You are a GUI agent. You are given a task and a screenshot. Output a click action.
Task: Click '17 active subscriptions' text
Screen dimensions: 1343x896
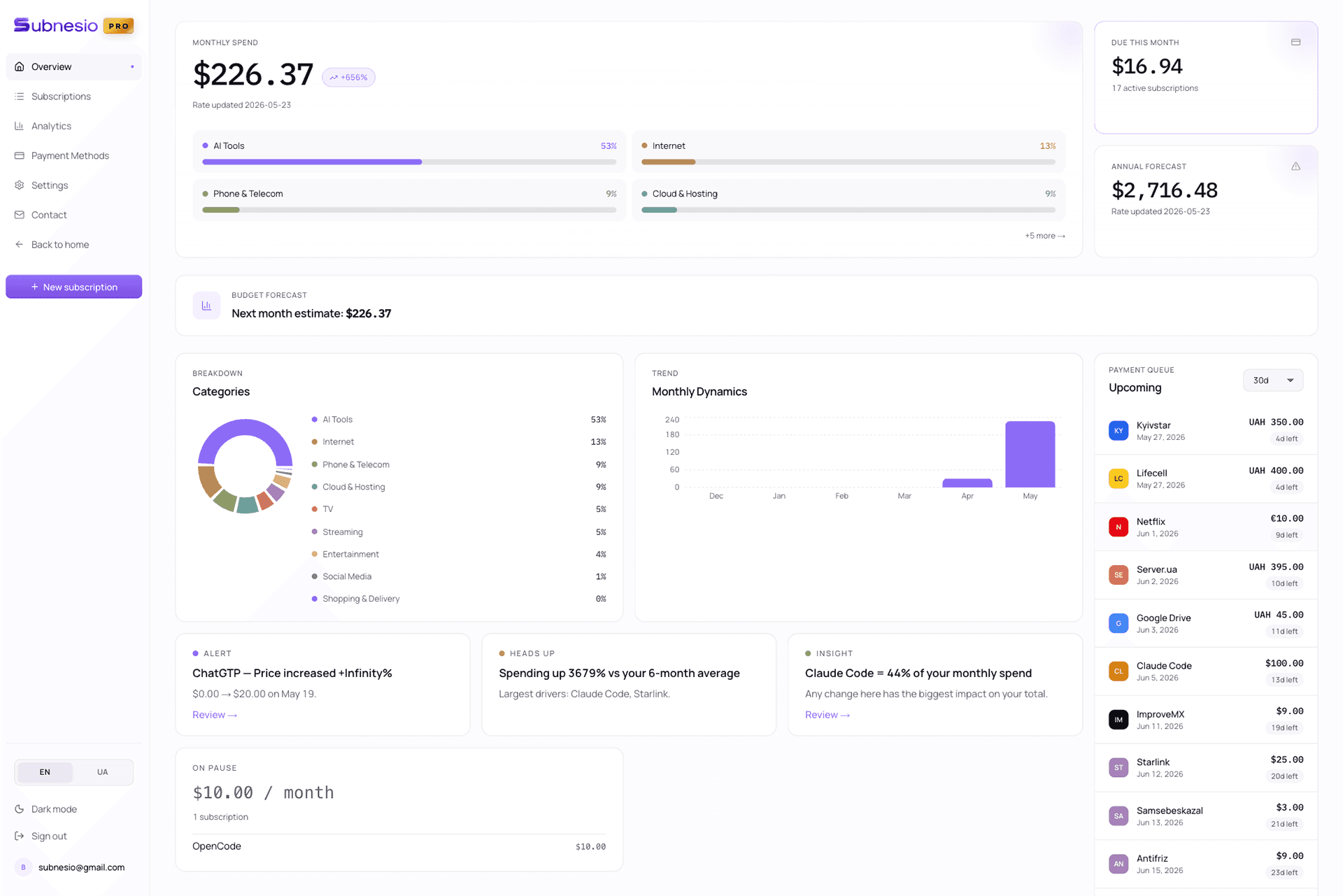(1155, 88)
